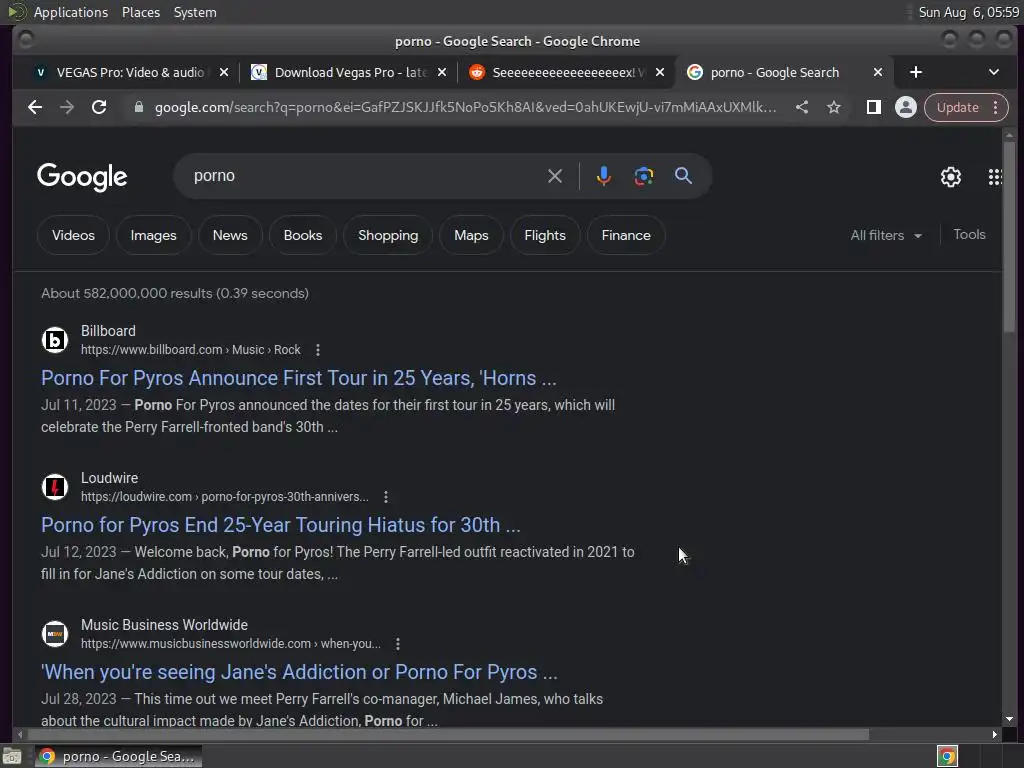Image resolution: width=1024 pixels, height=768 pixels.
Task: Click the billboard.com Music Rock URL breadcrumb
Action: [x=191, y=350]
